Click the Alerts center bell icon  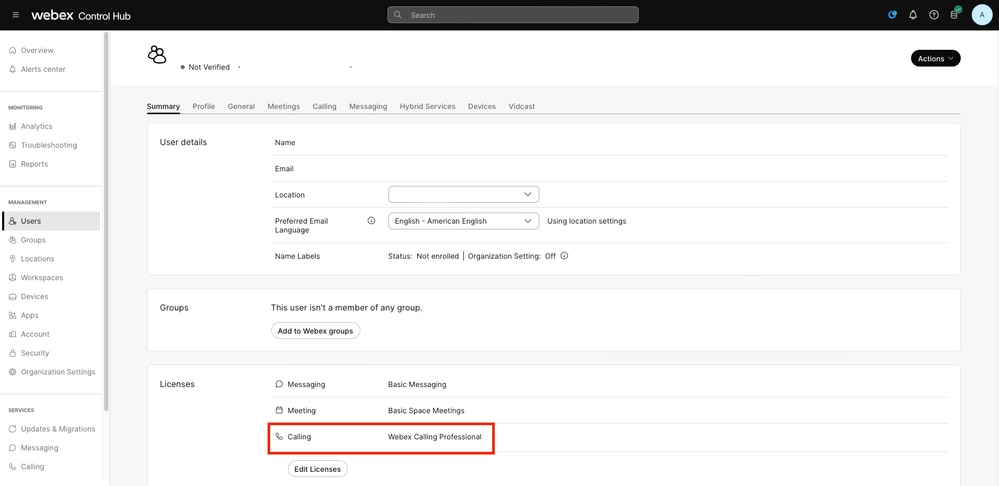13,69
